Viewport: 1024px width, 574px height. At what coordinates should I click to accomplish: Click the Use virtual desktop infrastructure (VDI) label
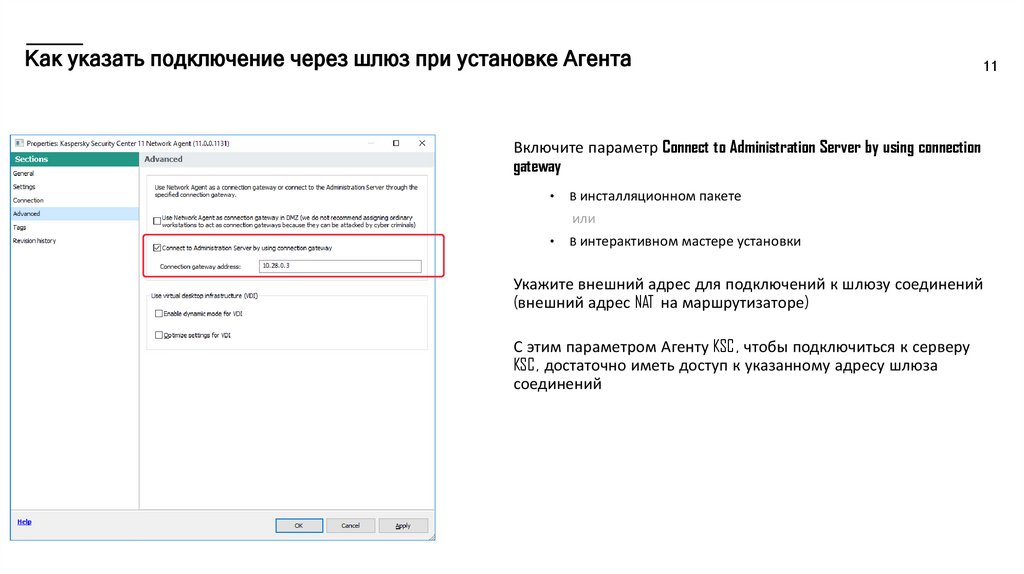coord(204,296)
